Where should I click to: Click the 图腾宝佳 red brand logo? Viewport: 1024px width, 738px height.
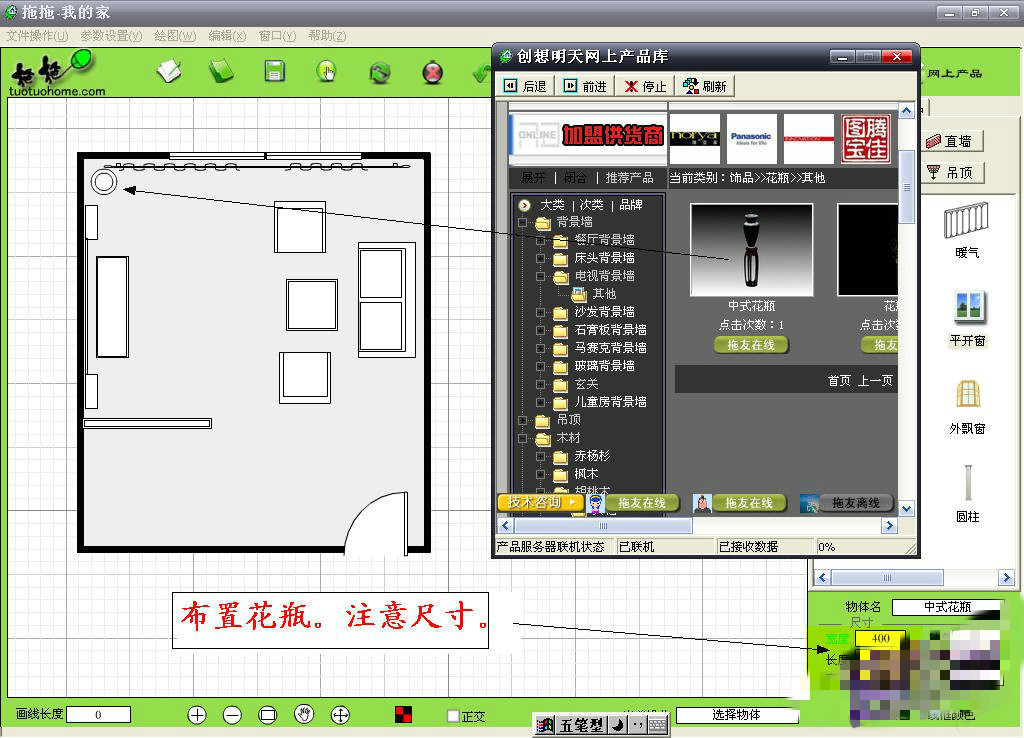point(865,138)
